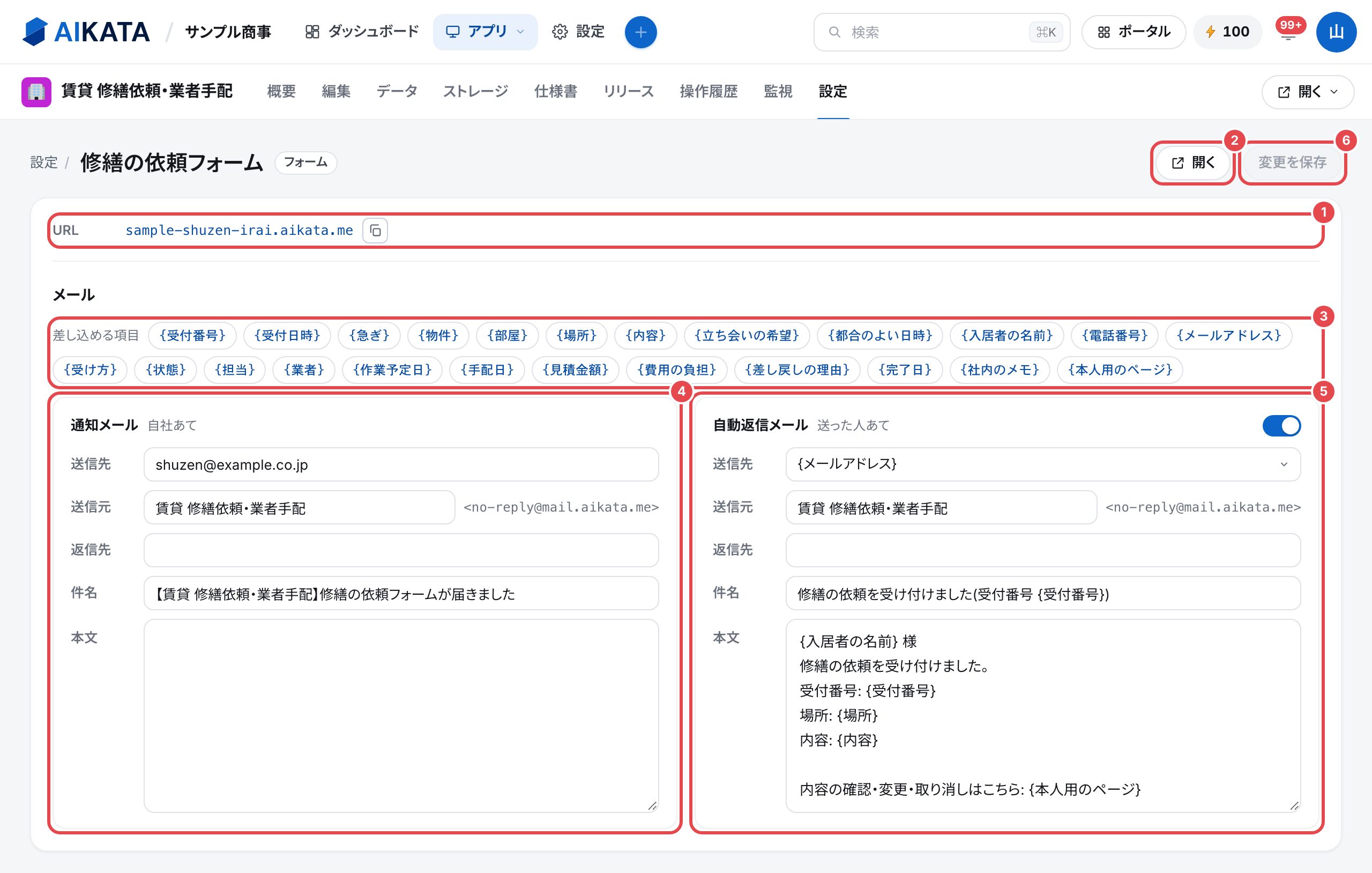Viewport: 1372px width, 873px height.
Task: Click the 通知メール 送信先 field shuzen@example.co.jp
Action: coord(401,465)
